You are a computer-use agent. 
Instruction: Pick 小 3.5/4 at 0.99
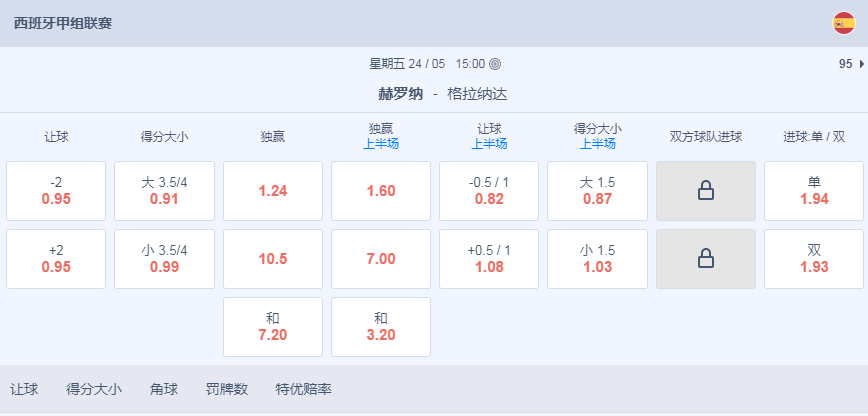[164, 259]
